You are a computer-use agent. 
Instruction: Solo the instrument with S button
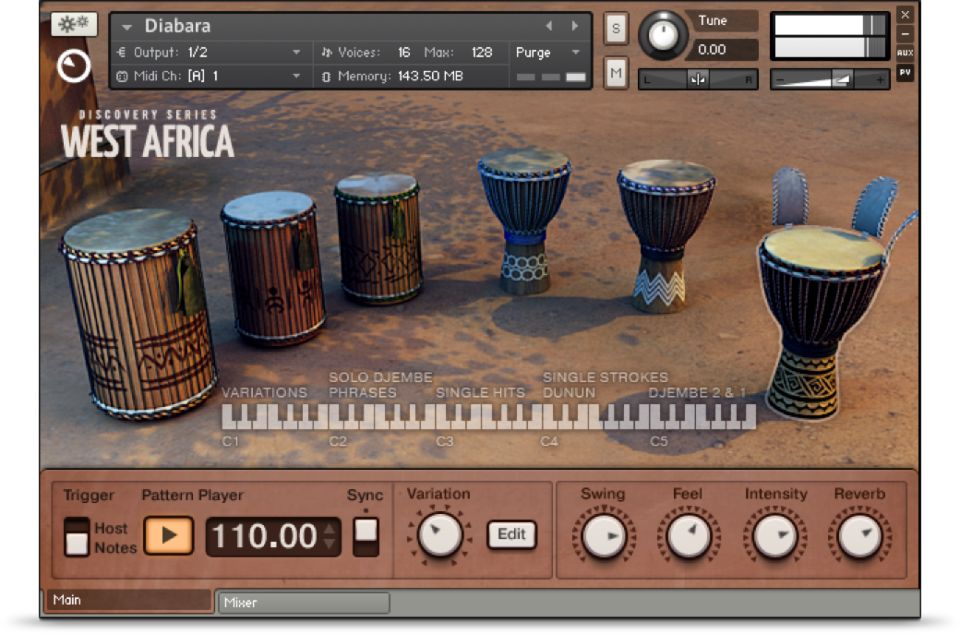tap(615, 29)
